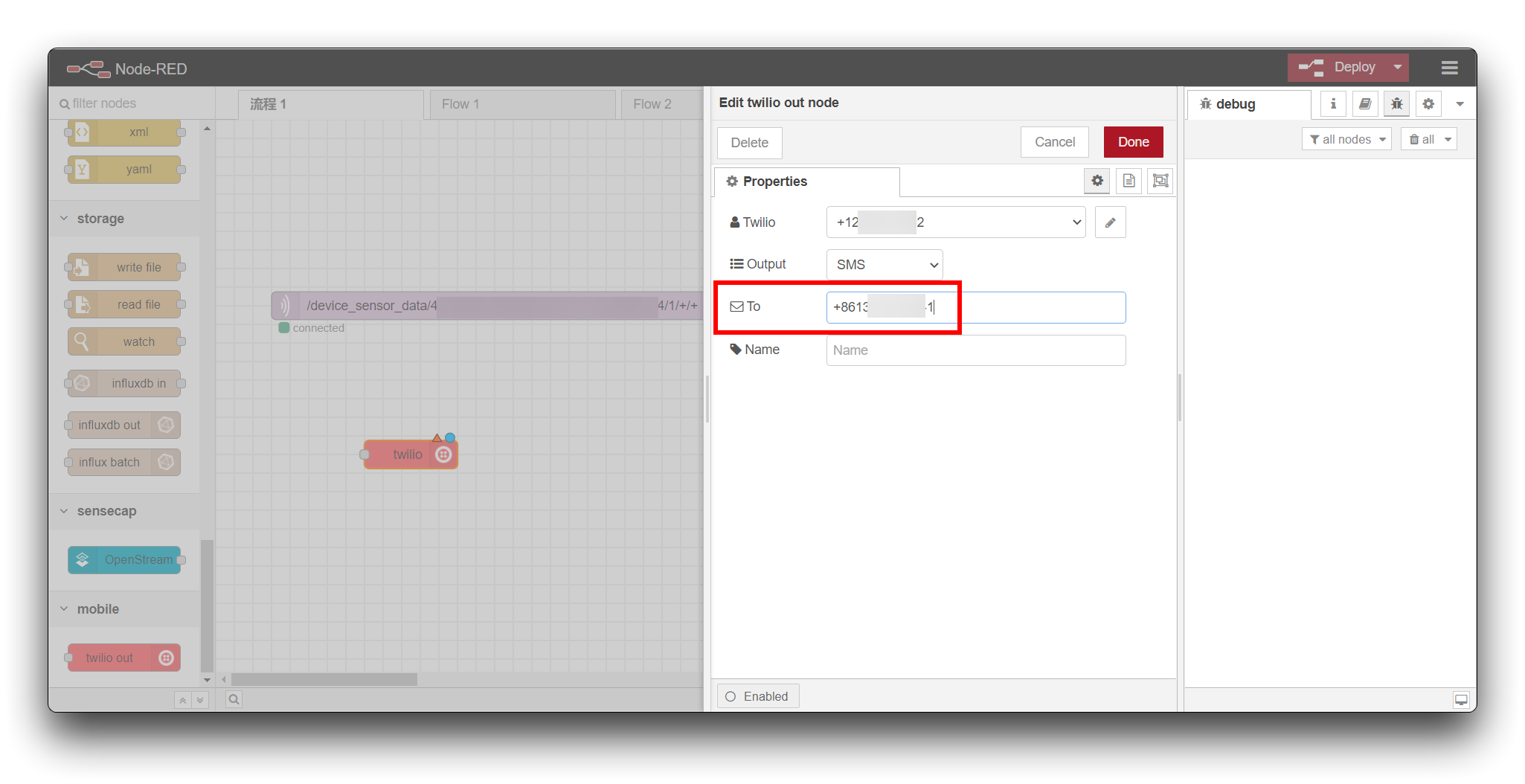Open the all nodes filter dropdown
This screenshot has height=784, width=1525.
click(x=1346, y=139)
